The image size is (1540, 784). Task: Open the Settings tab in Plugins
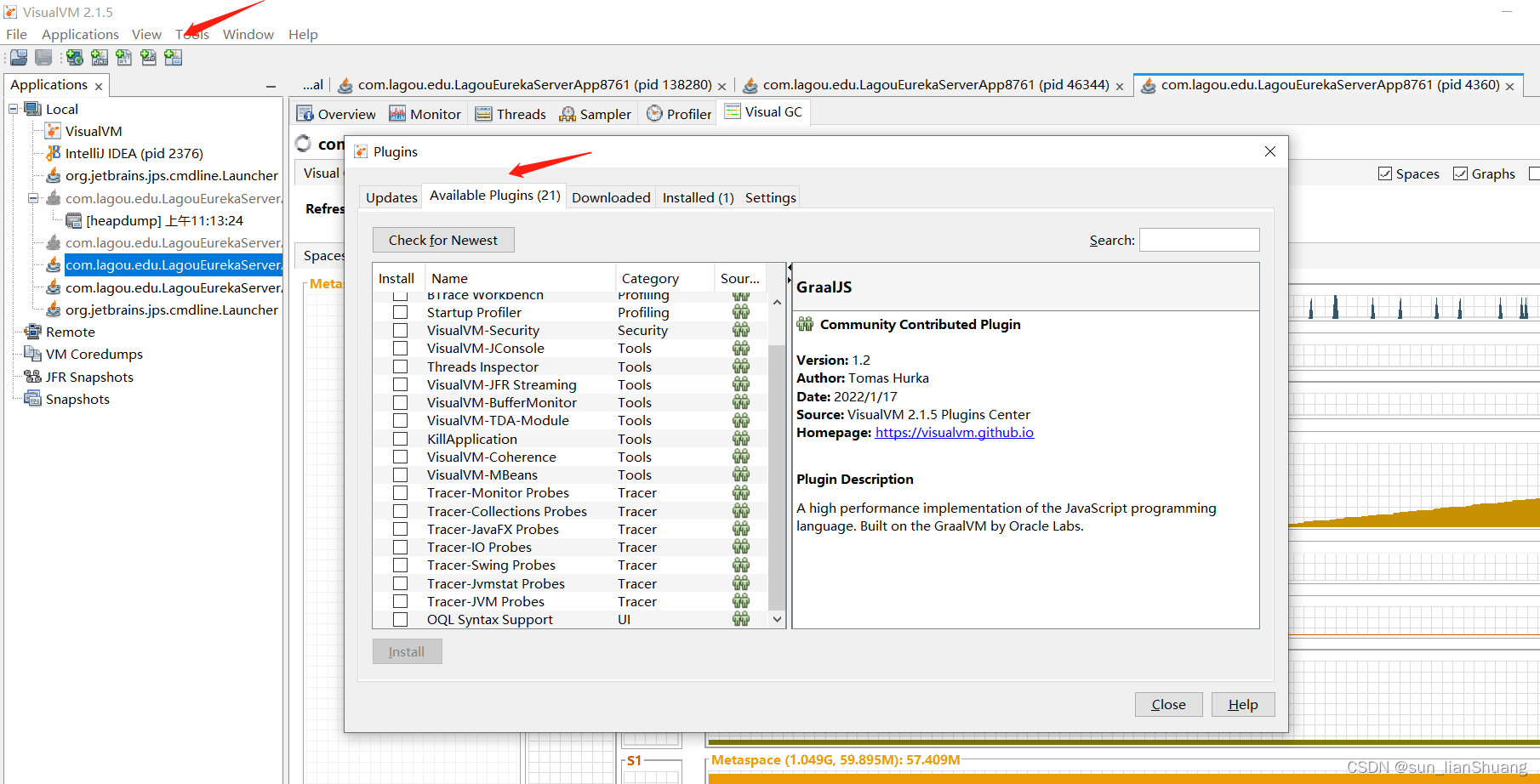(770, 197)
